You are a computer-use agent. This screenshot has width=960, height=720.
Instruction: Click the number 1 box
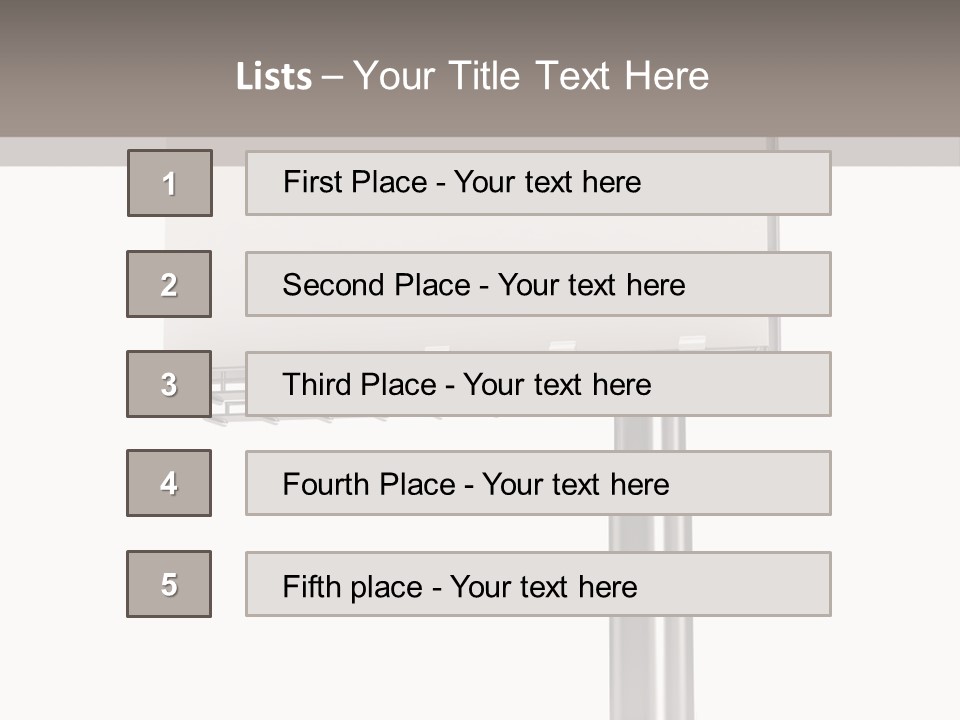169,183
